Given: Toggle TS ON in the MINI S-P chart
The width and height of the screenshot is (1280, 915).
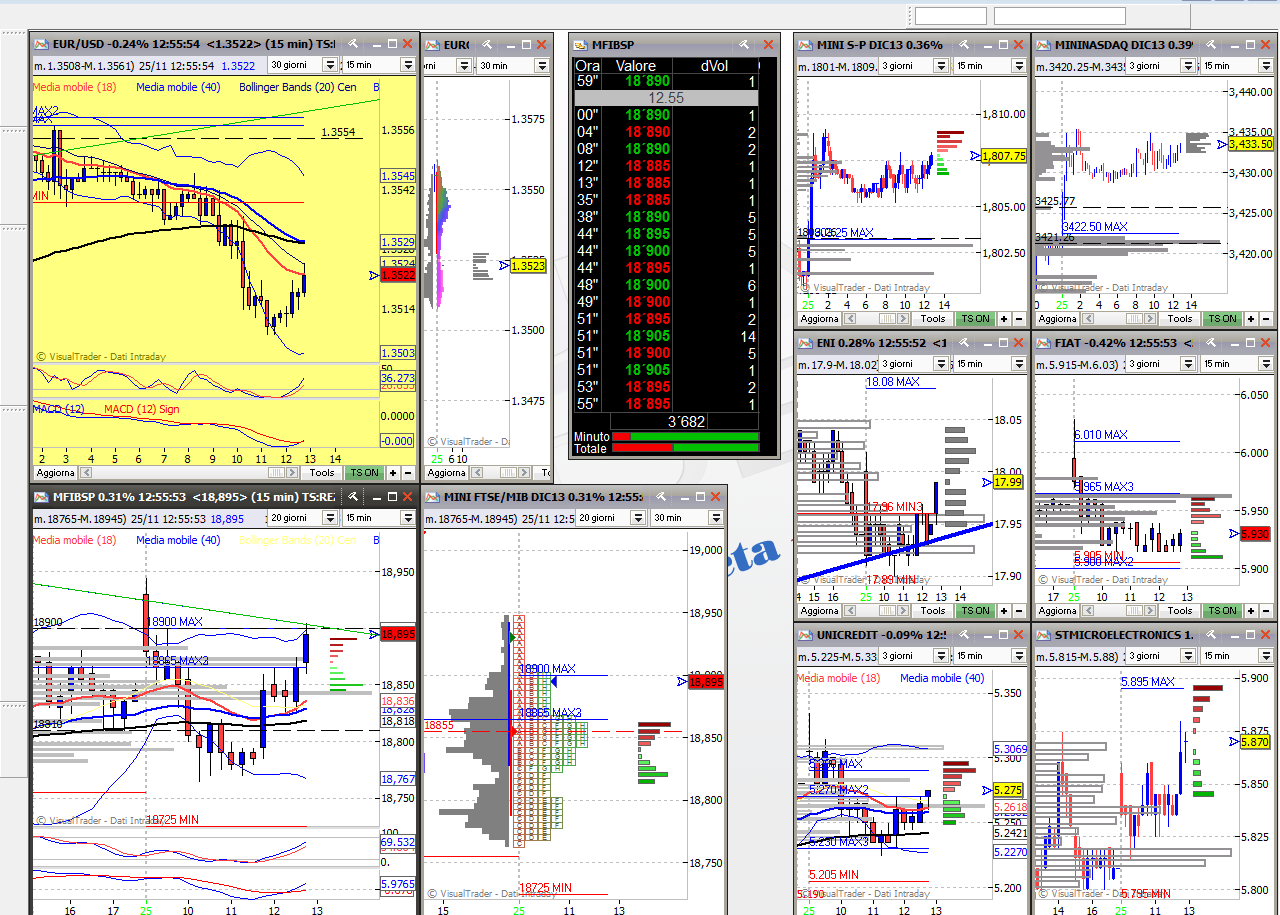Looking at the screenshot, I should (x=974, y=319).
